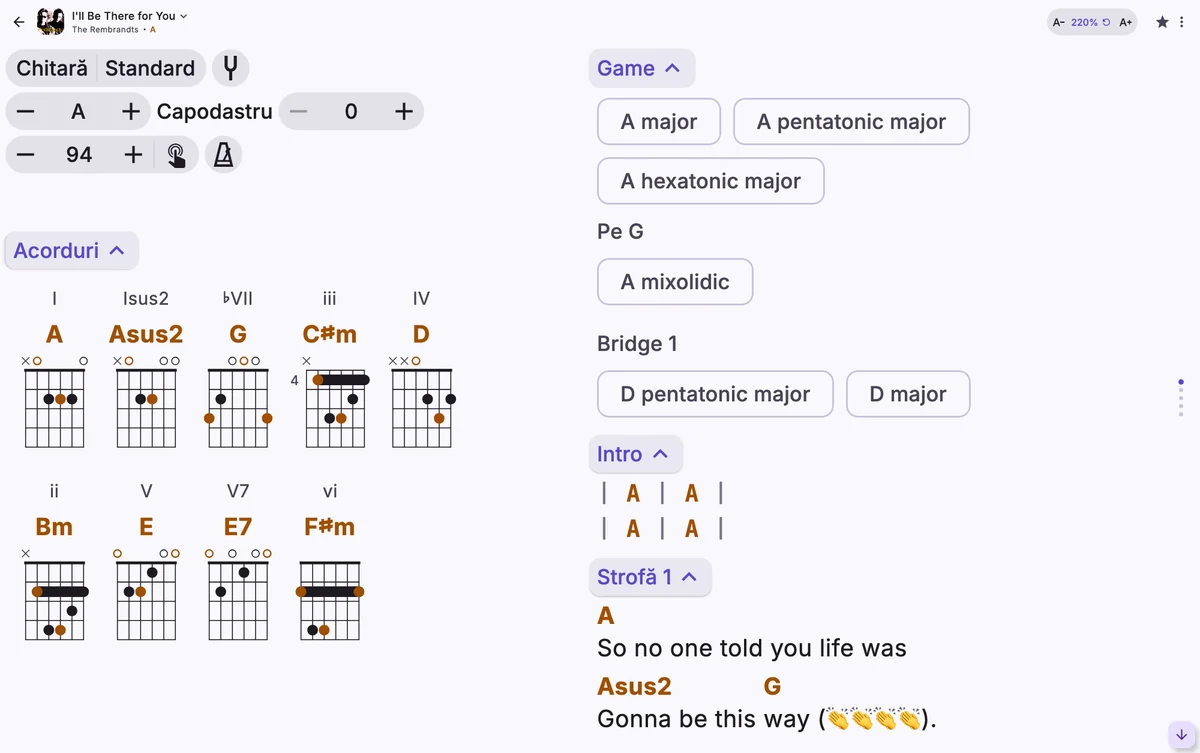
Task: Collapse the Strofă 1 section
Action: point(649,577)
